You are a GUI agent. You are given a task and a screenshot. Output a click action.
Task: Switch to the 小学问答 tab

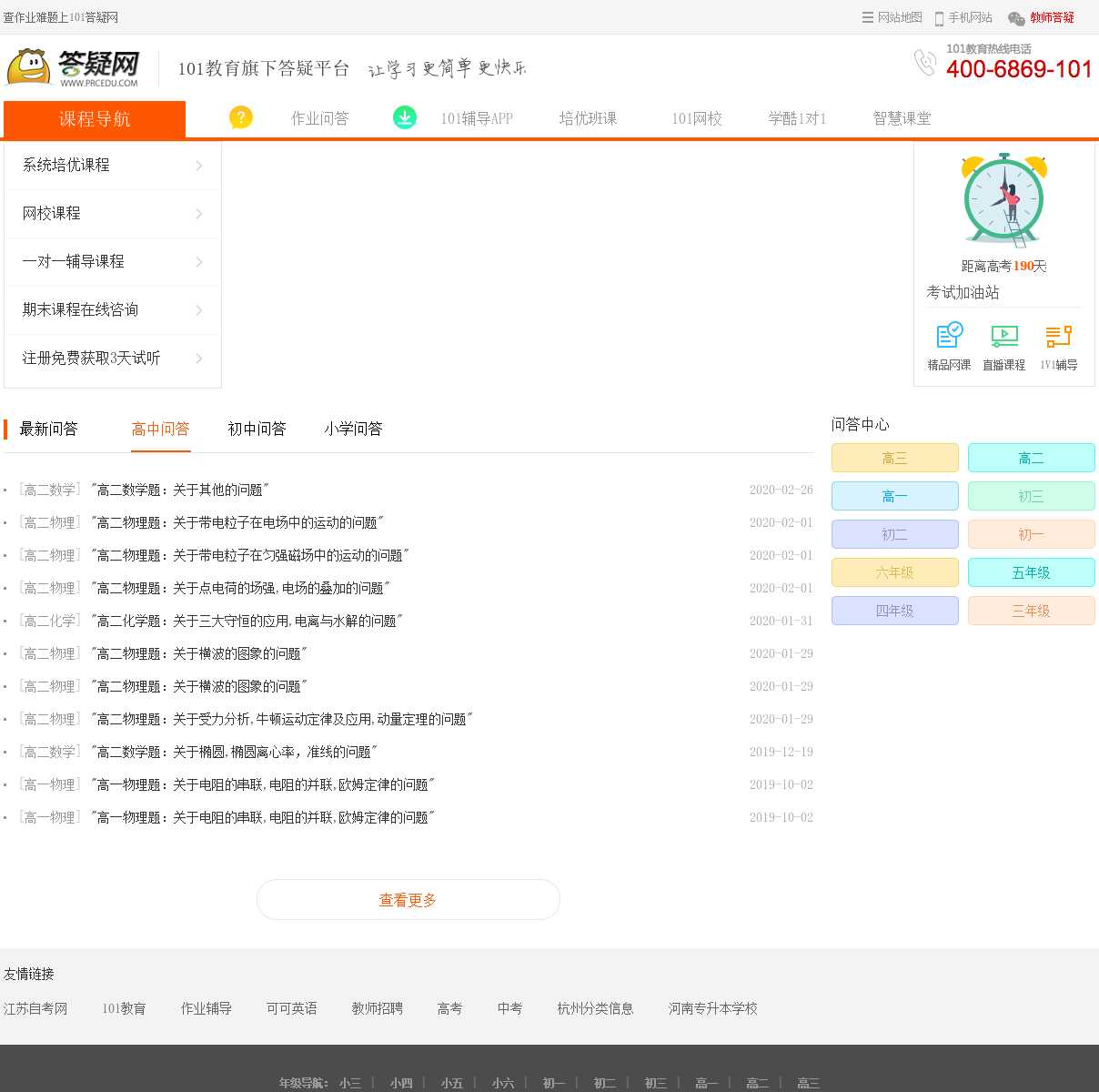pos(353,429)
